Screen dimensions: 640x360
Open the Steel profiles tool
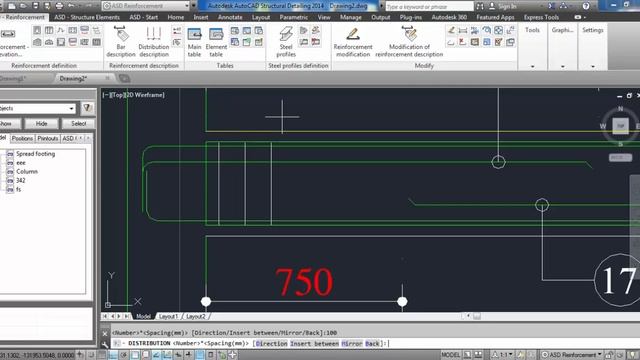point(286,41)
